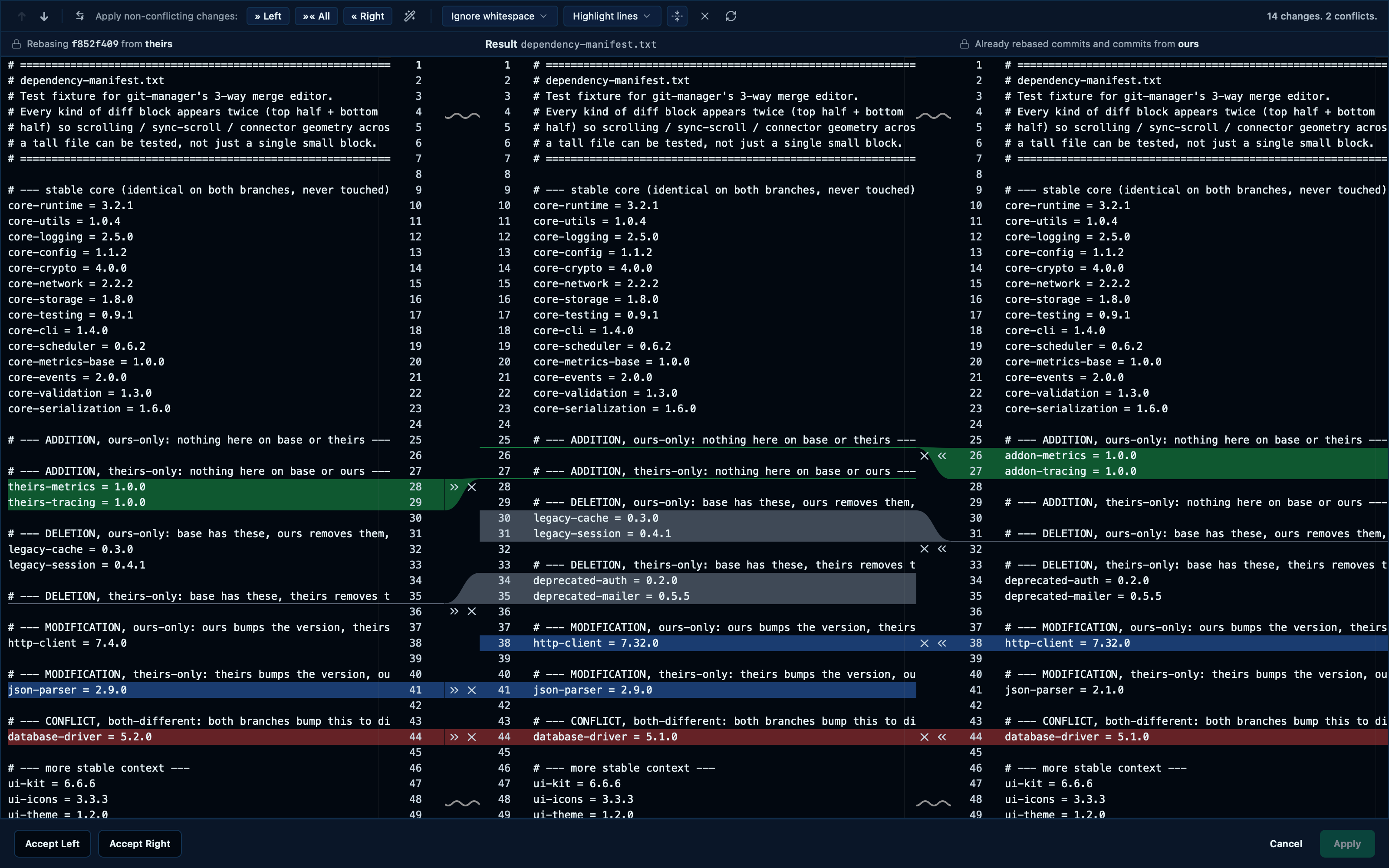
Task: Accept addon-metrics addition with « arrow
Action: (942, 456)
